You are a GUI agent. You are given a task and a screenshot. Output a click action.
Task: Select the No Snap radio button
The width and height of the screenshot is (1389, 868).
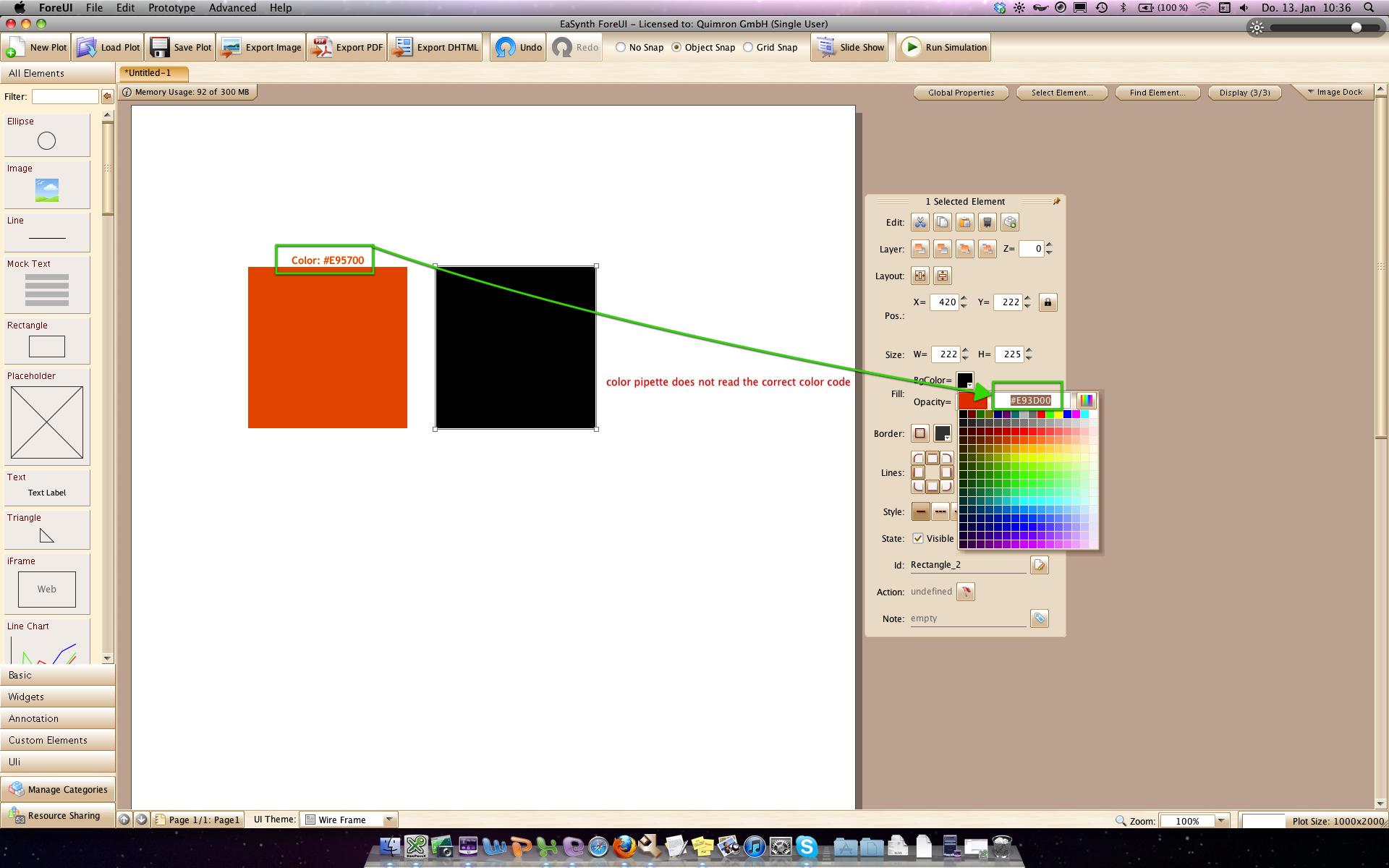(x=621, y=48)
